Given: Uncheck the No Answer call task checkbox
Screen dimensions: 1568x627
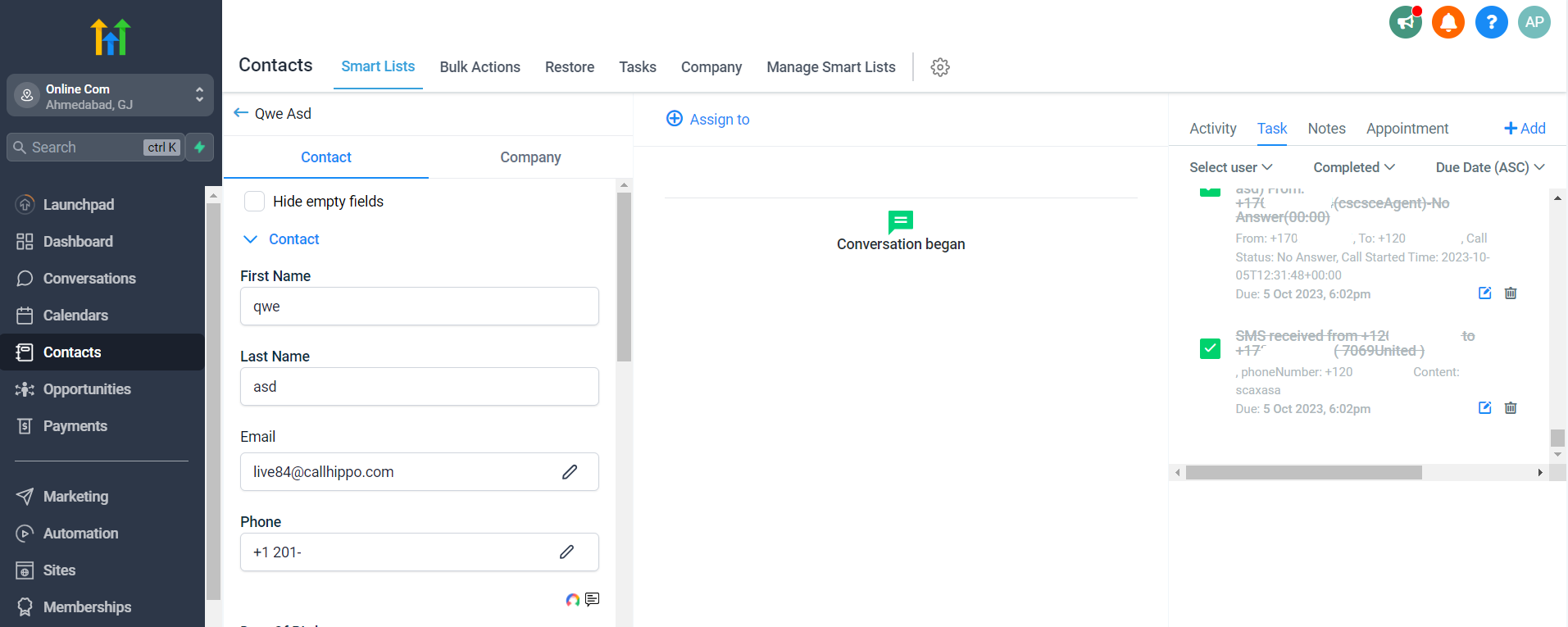Looking at the screenshot, I should 1210,192.
